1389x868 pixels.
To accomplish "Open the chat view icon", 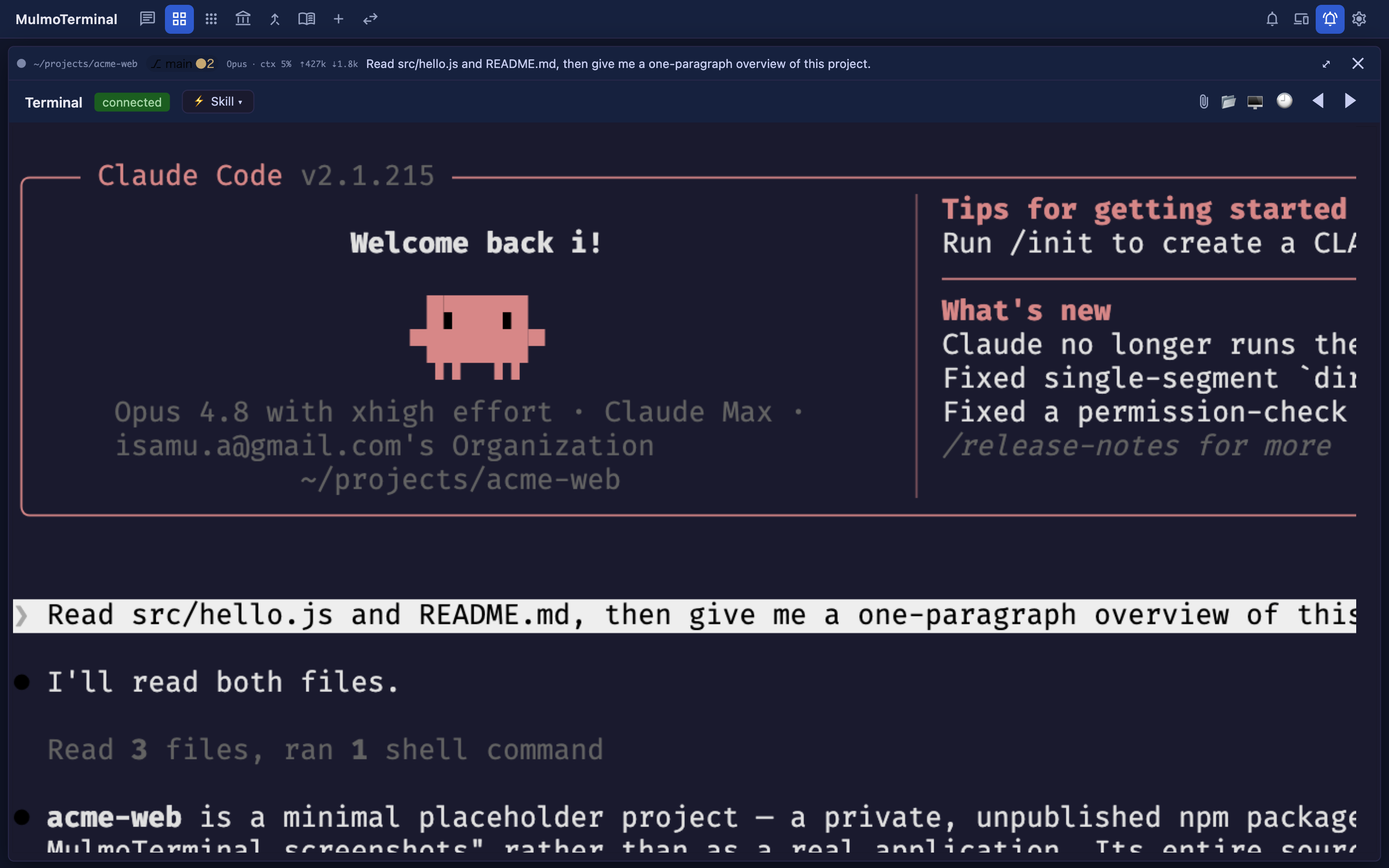I will click(148, 19).
